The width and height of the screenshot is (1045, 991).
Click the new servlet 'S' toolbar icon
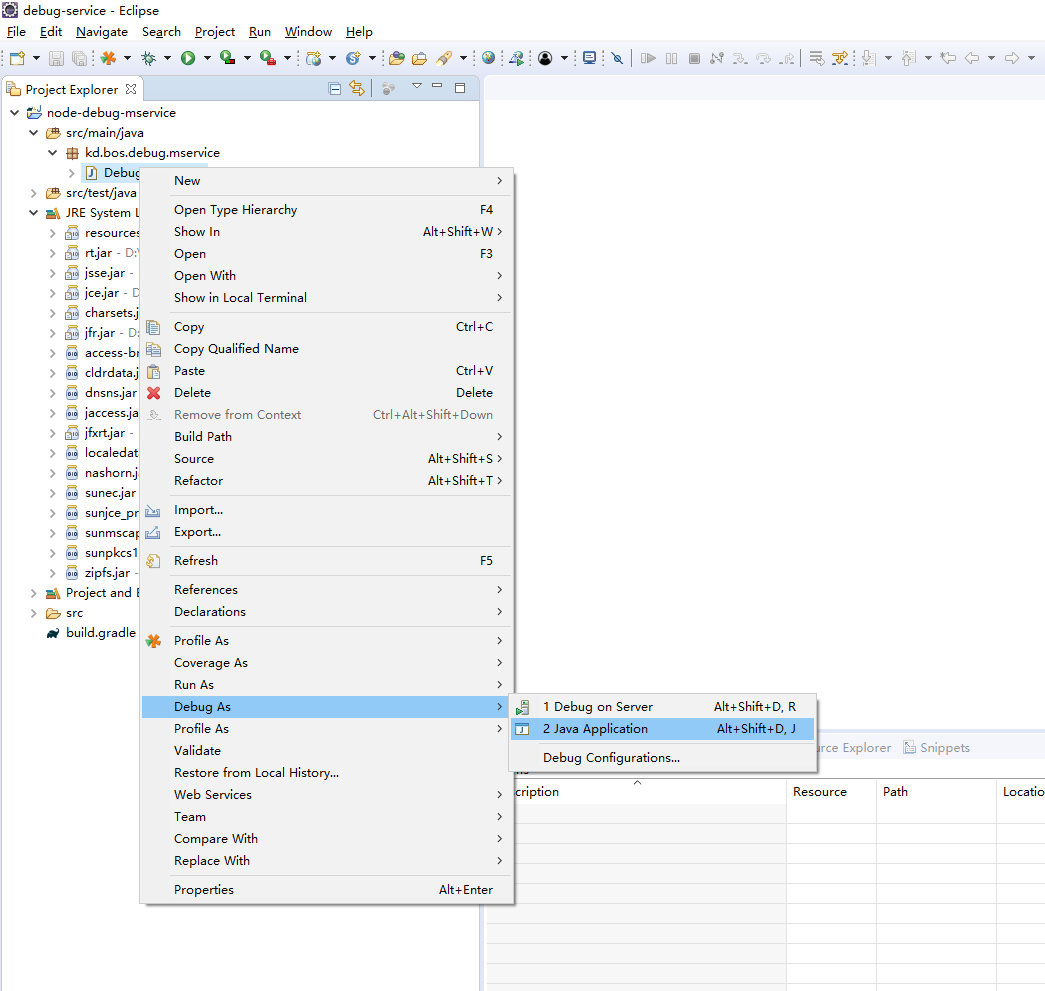point(353,59)
